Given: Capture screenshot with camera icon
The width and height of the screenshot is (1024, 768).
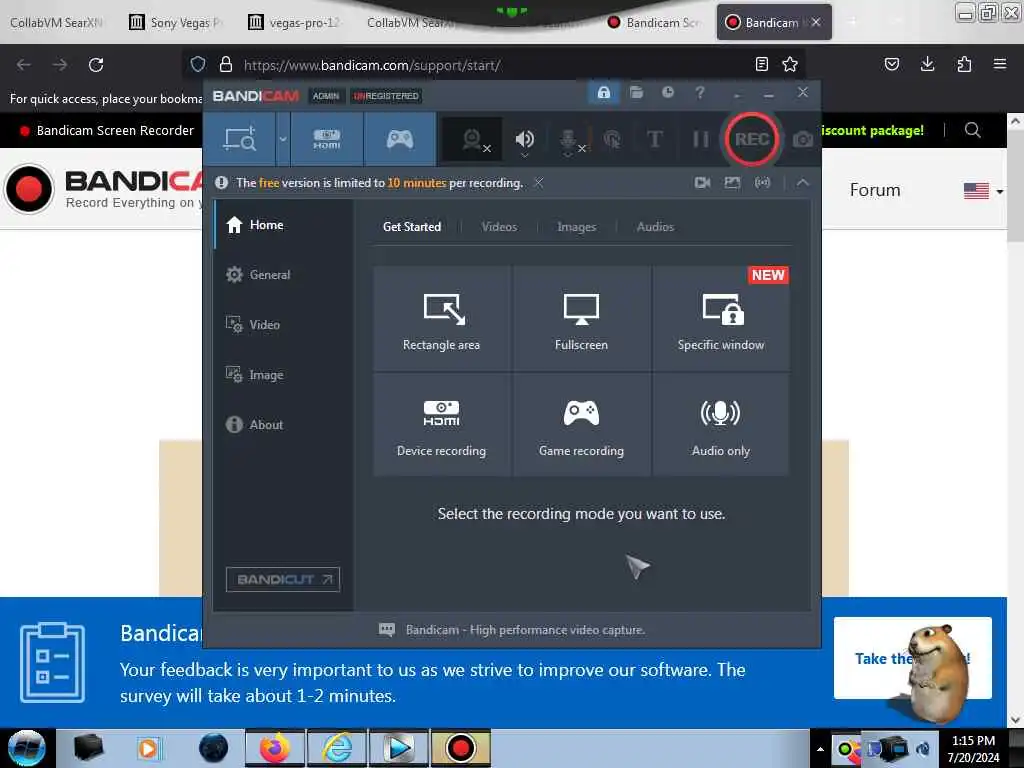Looking at the screenshot, I should click(x=803, y=140).
